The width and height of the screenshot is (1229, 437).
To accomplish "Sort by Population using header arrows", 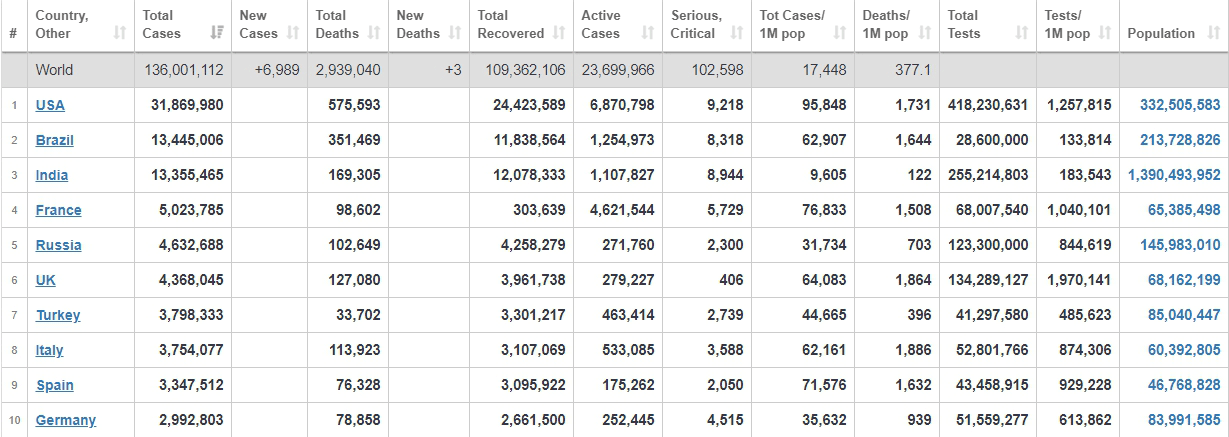I will pyautogui.click(x=1212, y=34).
